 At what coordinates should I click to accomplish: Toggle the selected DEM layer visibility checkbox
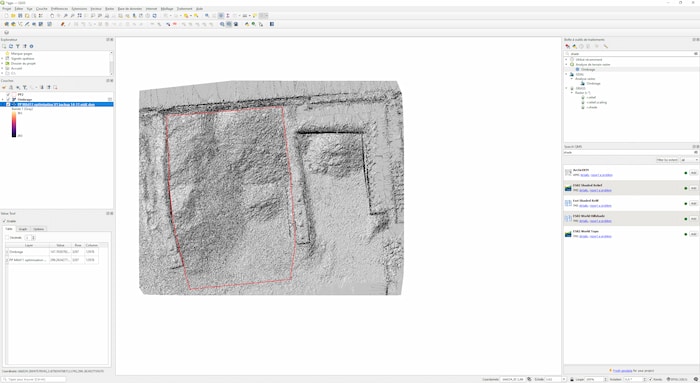[8, 104]
